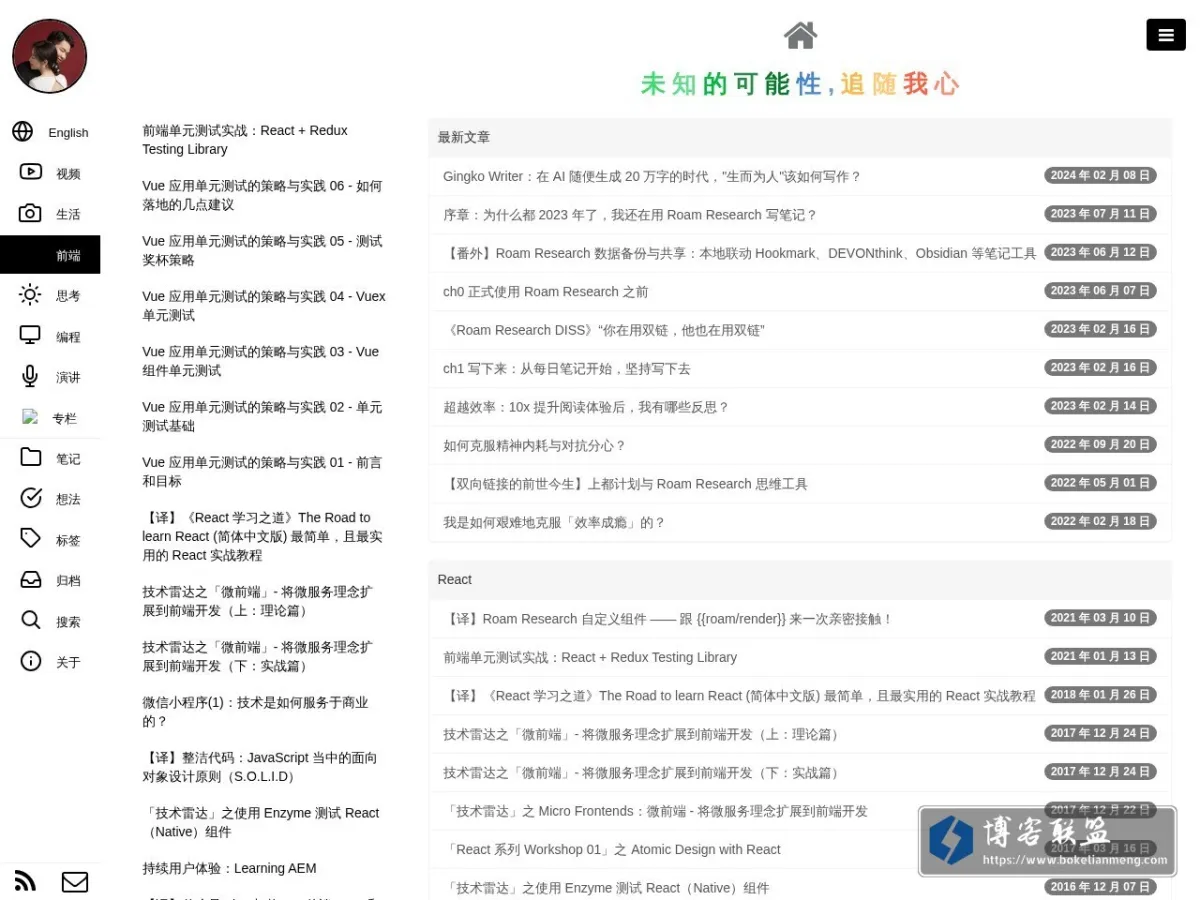The height and width of the screenshot is (900, 1200).
Task: Open 【番外】Roam Research 数据备份与共享 article
Action: 740,253
